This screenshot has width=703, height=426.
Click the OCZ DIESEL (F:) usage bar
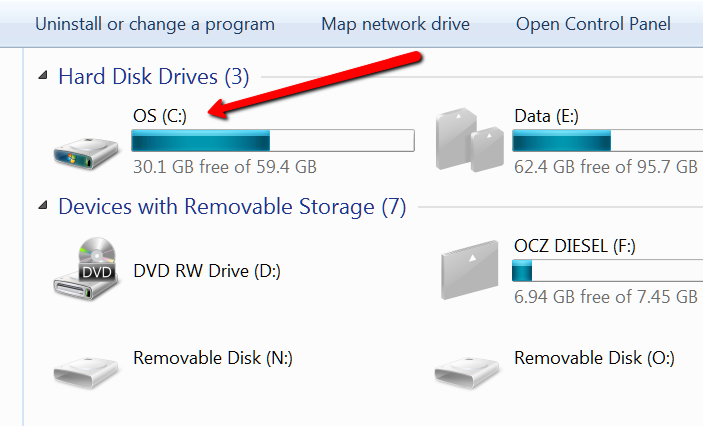point(608,270)
